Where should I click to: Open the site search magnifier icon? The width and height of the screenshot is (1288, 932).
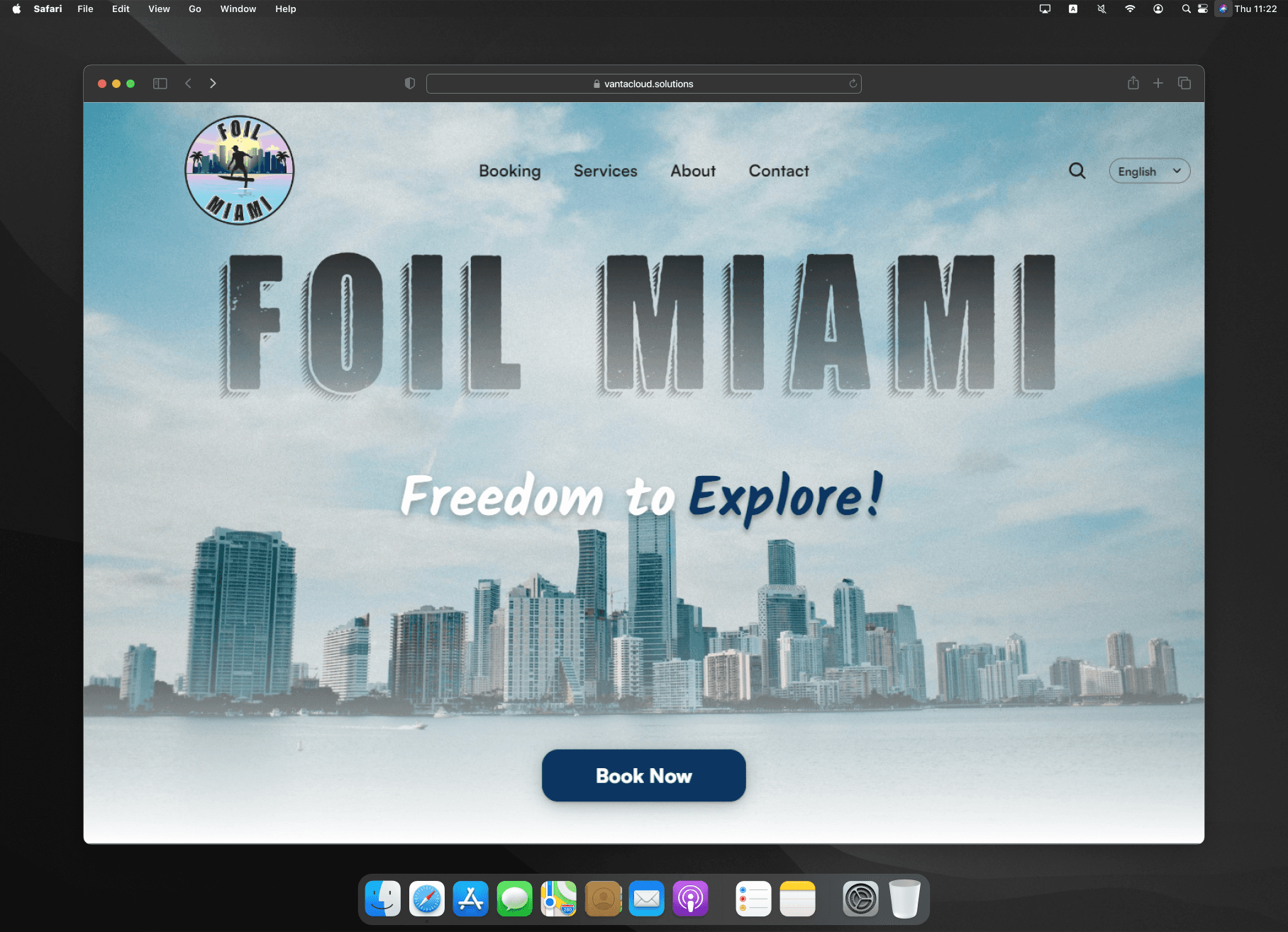1077,171
